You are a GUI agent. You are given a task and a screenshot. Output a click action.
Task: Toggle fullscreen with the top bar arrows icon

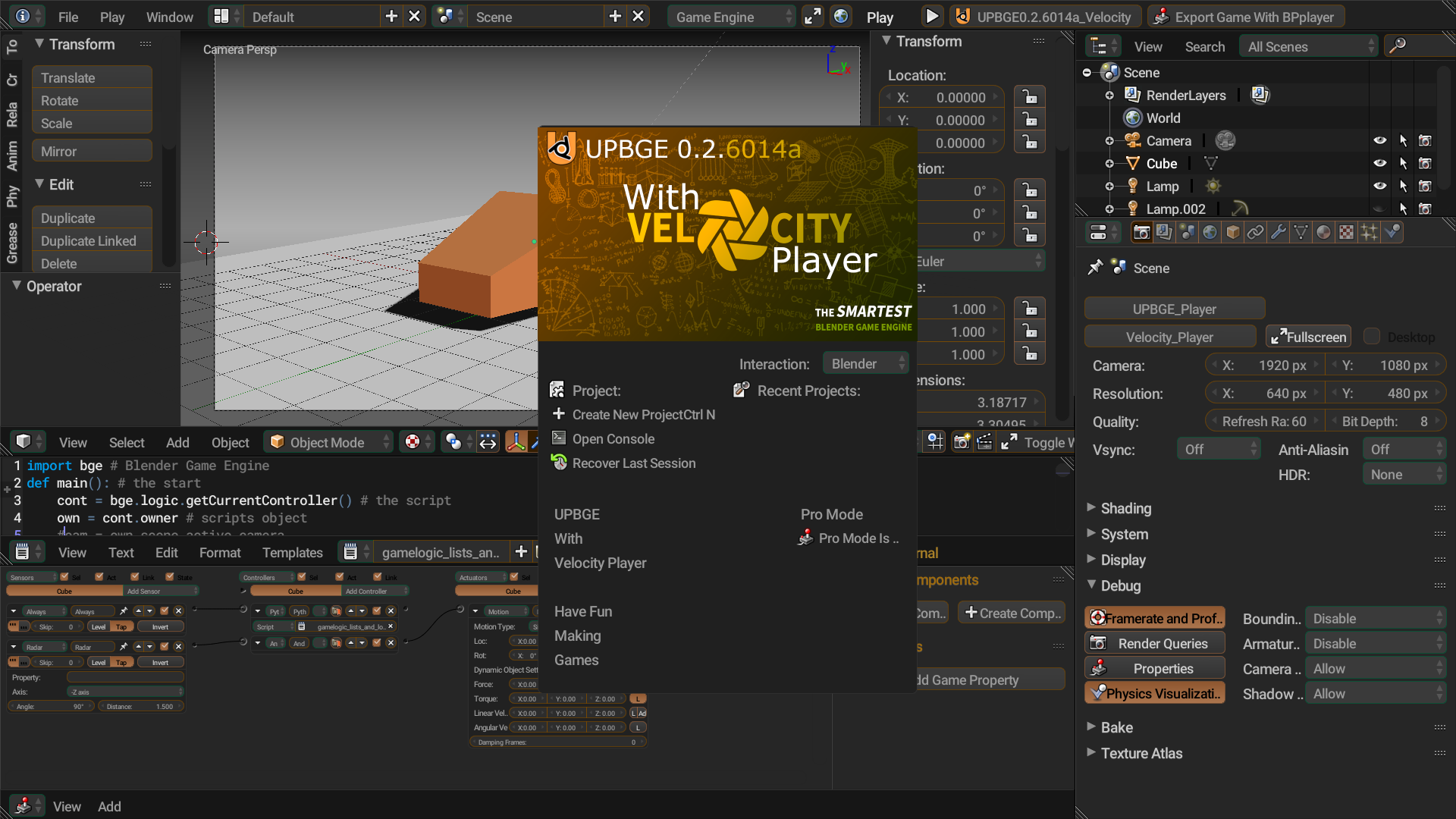(x=813, y=17)
